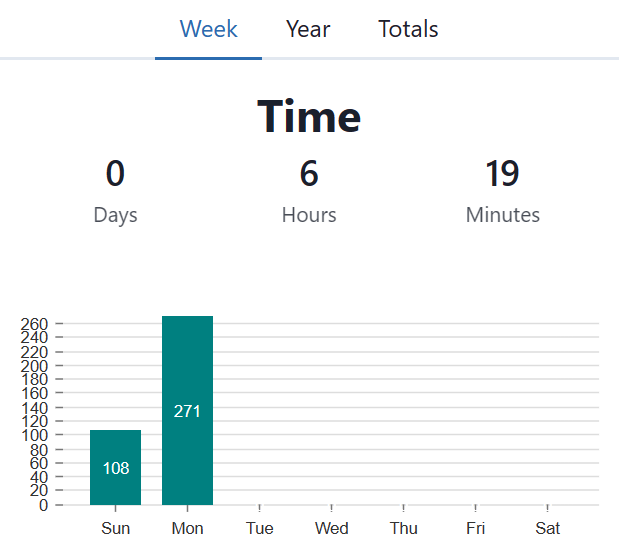This screenshot has height=546, width=619.
Task: Click the Fri label on the x-axis
Action: (476, 528)
